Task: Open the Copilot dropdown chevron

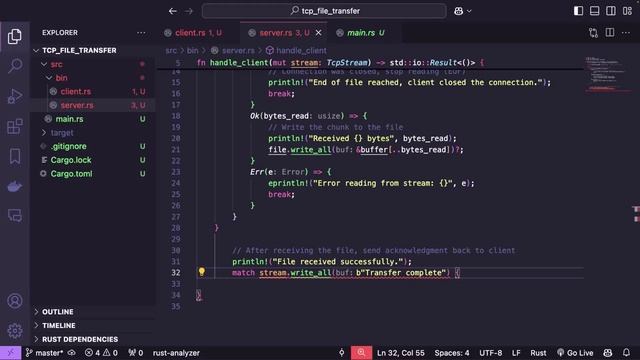Action: tap(469, 11)
